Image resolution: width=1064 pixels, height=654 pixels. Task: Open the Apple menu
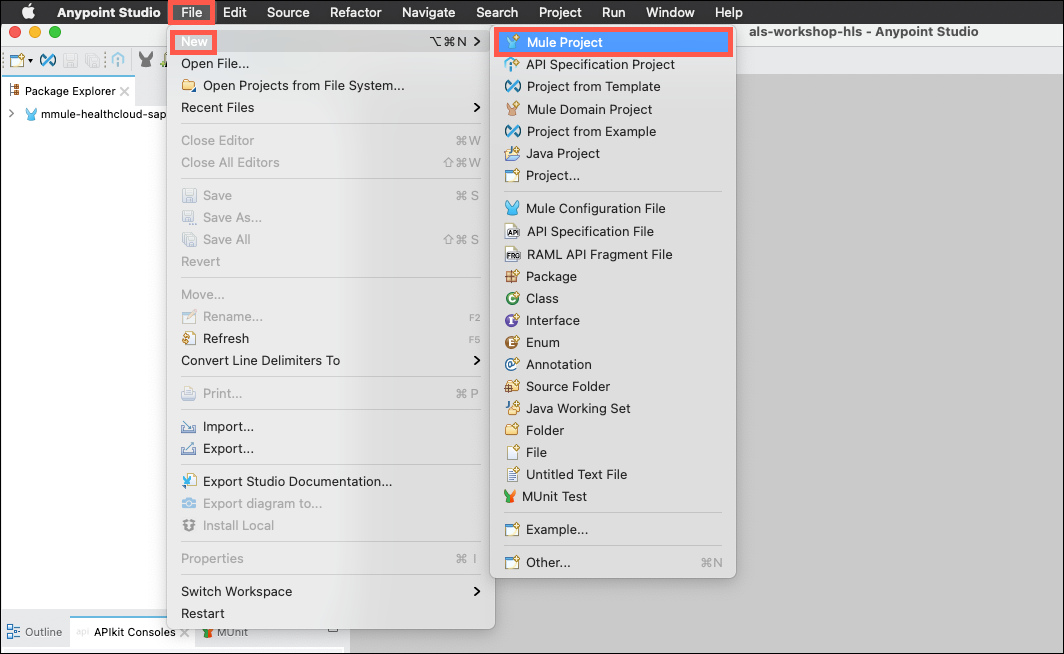[x=28, y=12]
